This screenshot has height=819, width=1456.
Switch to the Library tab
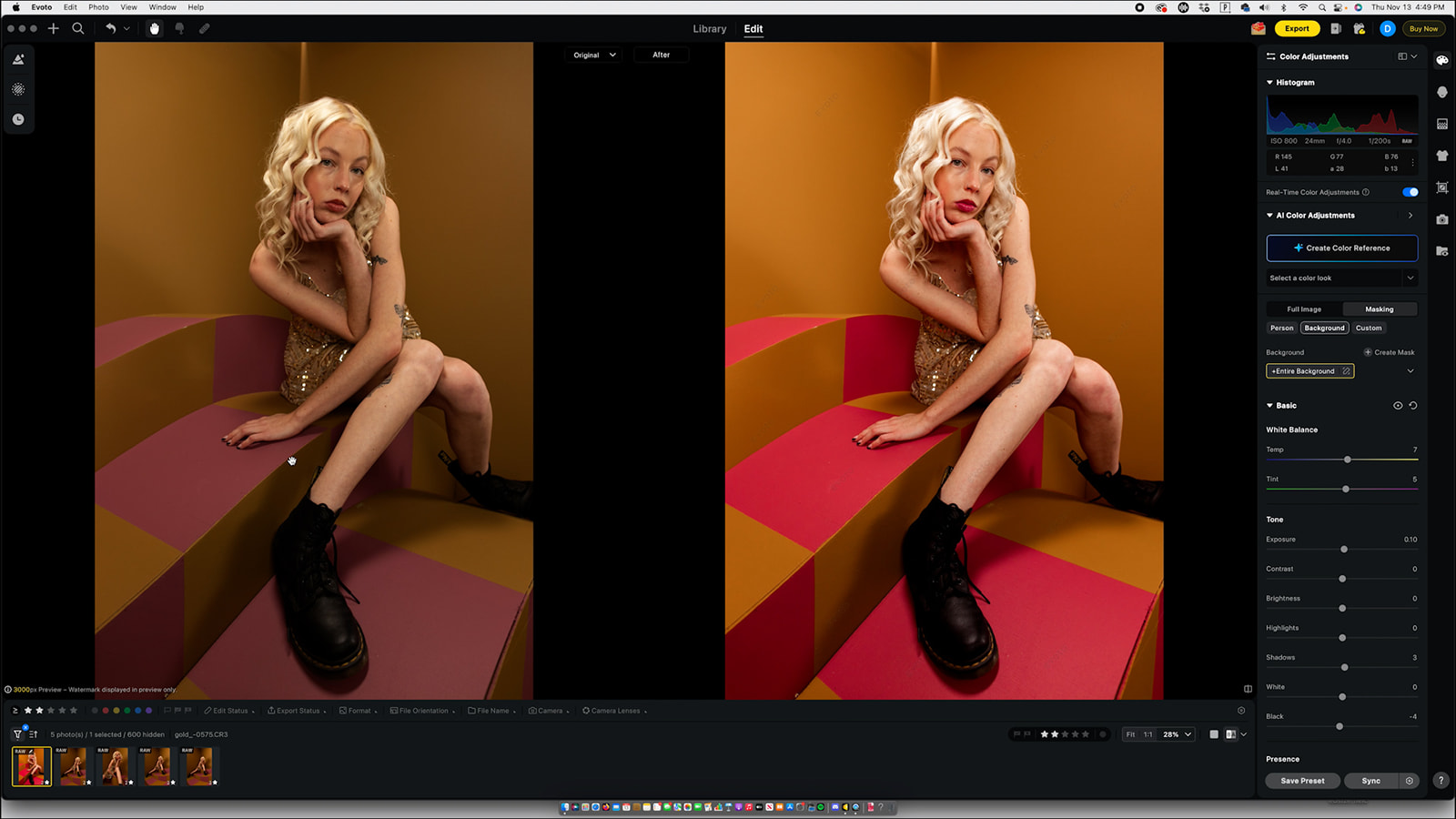[x=709, y=29]
